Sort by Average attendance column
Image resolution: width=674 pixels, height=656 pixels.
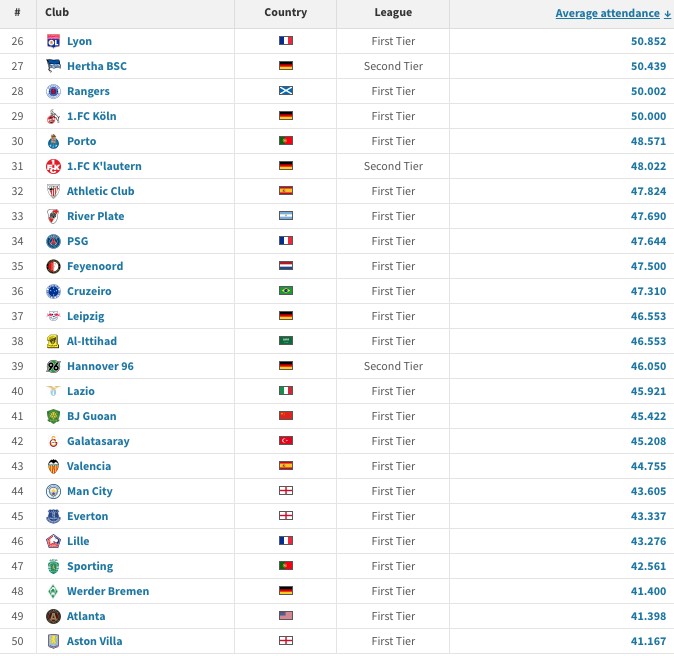[613, 13]
